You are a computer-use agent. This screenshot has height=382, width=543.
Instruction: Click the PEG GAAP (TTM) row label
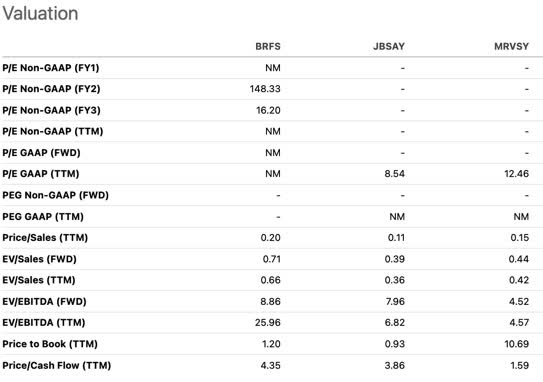point(43,217)
